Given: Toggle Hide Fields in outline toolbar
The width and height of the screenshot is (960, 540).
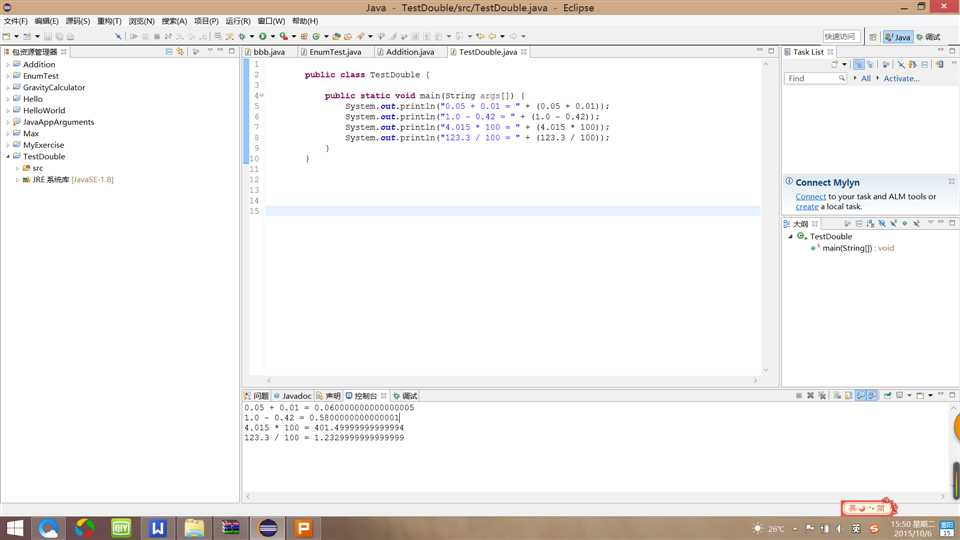Looking at the screenshot, I should [882, 223].
